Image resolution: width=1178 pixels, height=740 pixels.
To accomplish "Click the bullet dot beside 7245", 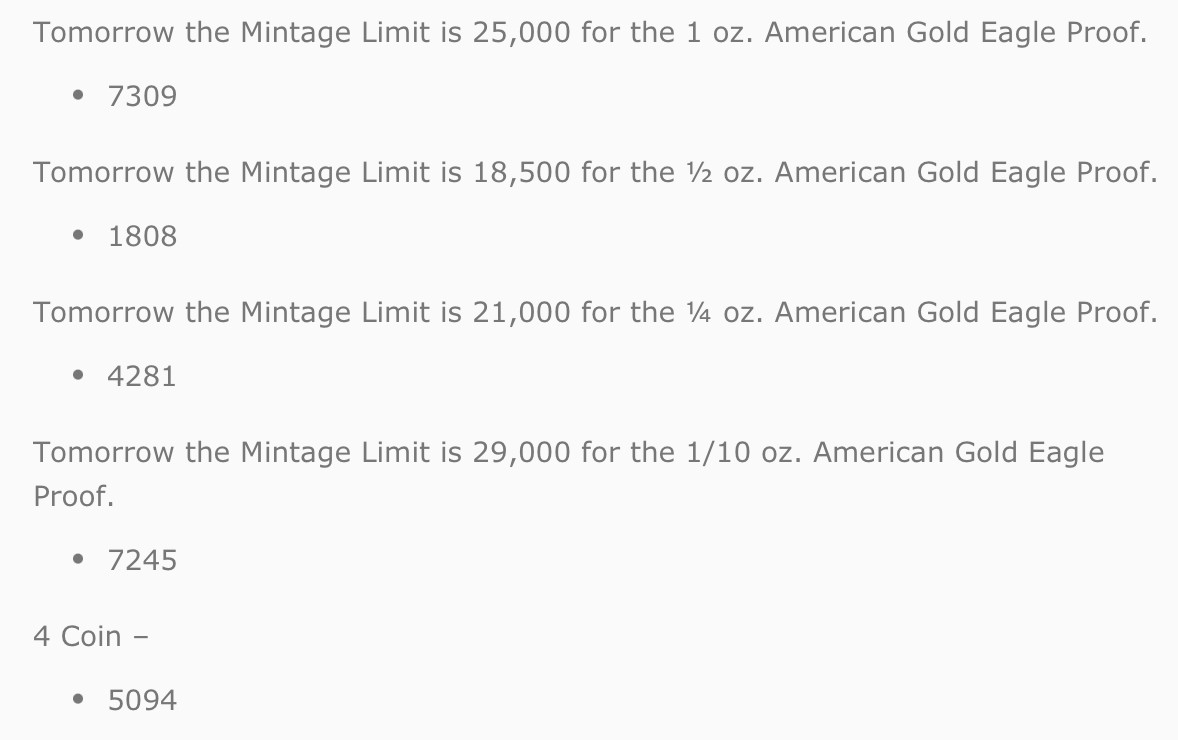I will point(78,560).
